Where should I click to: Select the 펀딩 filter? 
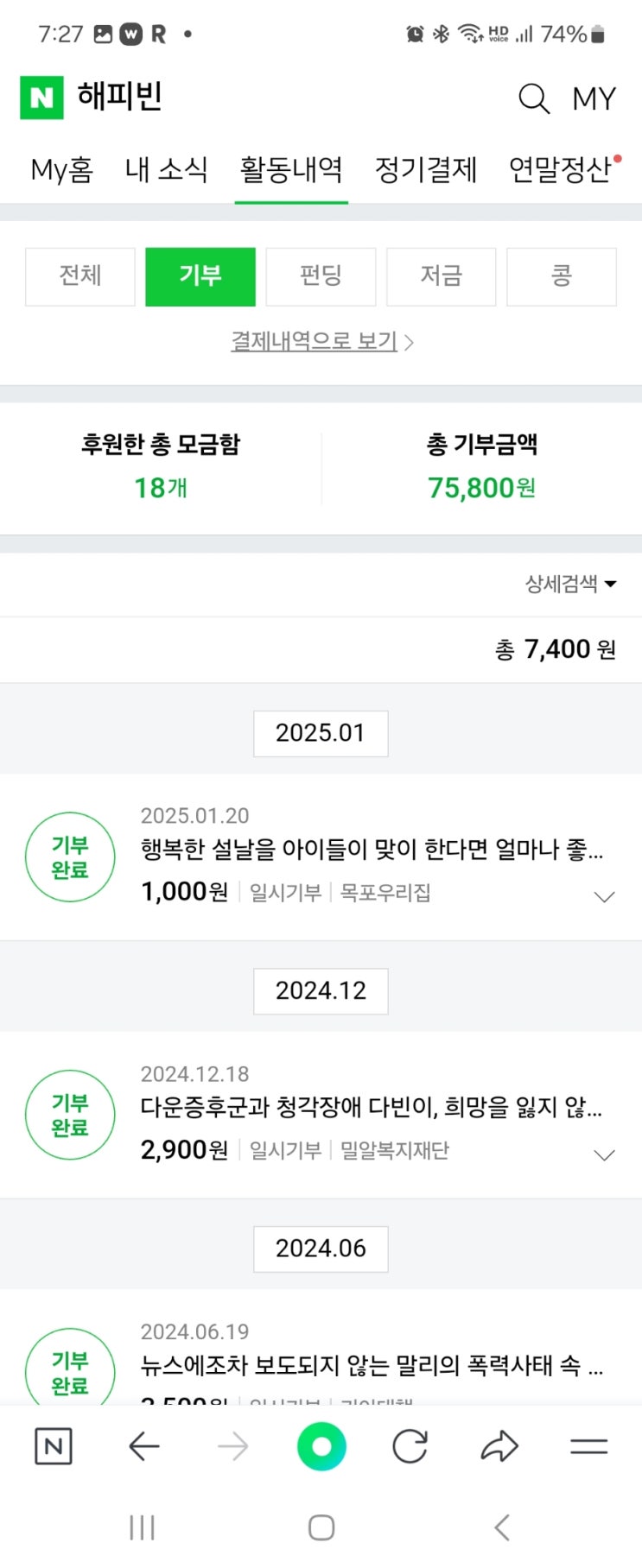tap(321, 276)
